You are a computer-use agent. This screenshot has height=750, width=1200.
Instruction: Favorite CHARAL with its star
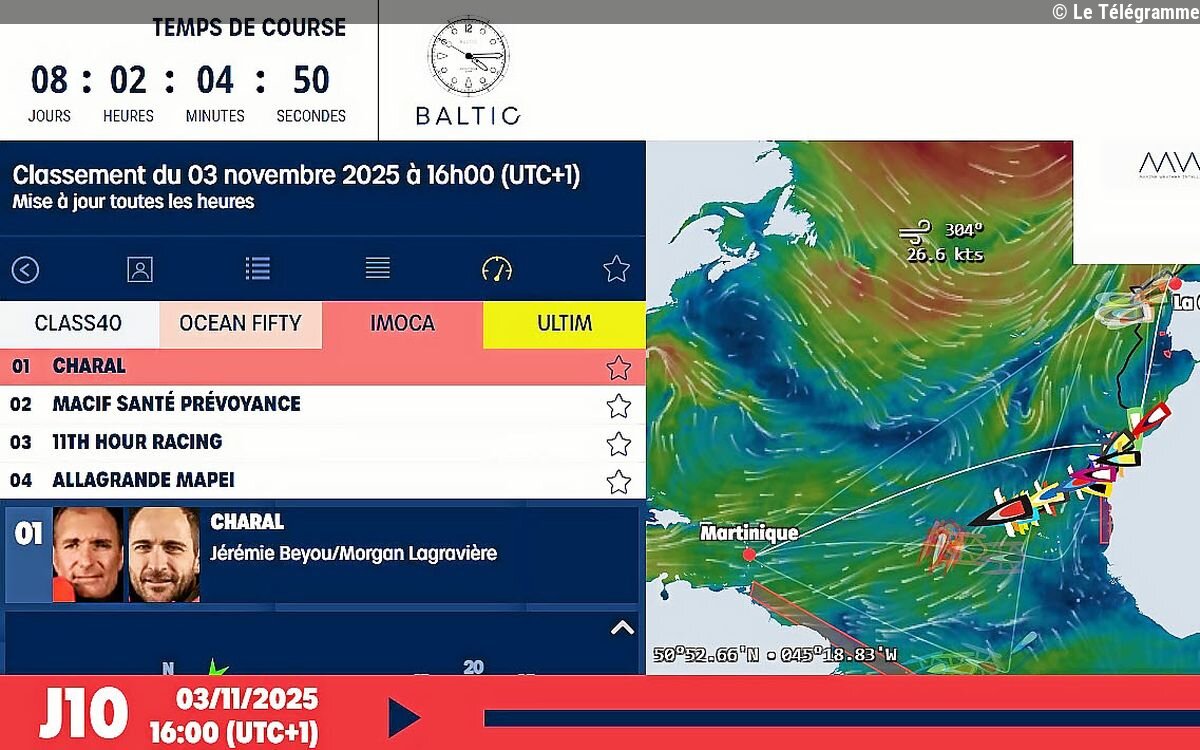618,368
